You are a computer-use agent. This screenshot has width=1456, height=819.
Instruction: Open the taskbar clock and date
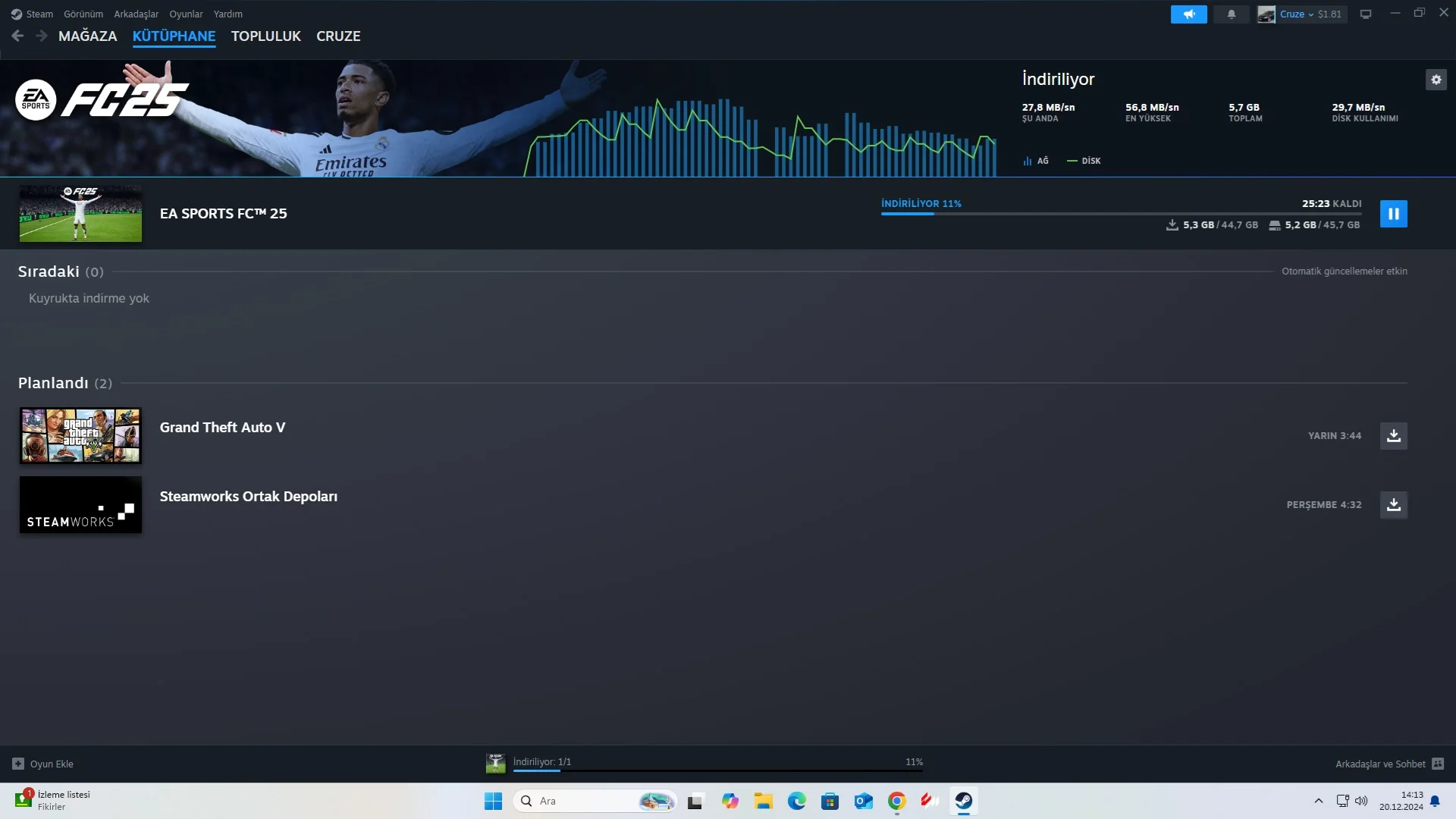(x=1401, y=801)
